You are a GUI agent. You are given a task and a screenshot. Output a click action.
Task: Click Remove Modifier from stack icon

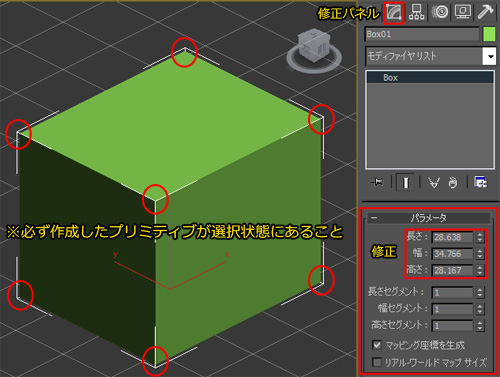pyautogui.click(x=453, y=183)
